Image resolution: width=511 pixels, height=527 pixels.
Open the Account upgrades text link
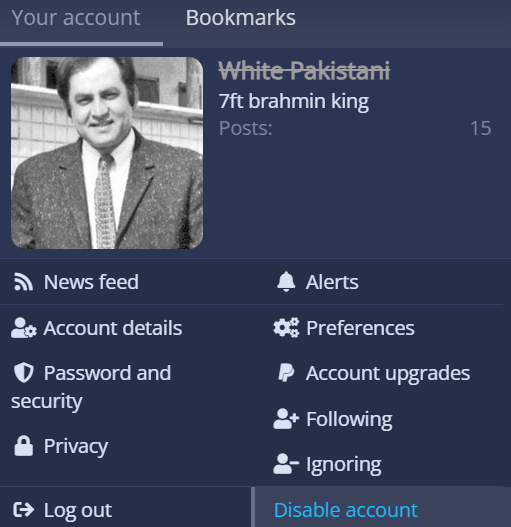pyautogui.click(x=388, y=373)
